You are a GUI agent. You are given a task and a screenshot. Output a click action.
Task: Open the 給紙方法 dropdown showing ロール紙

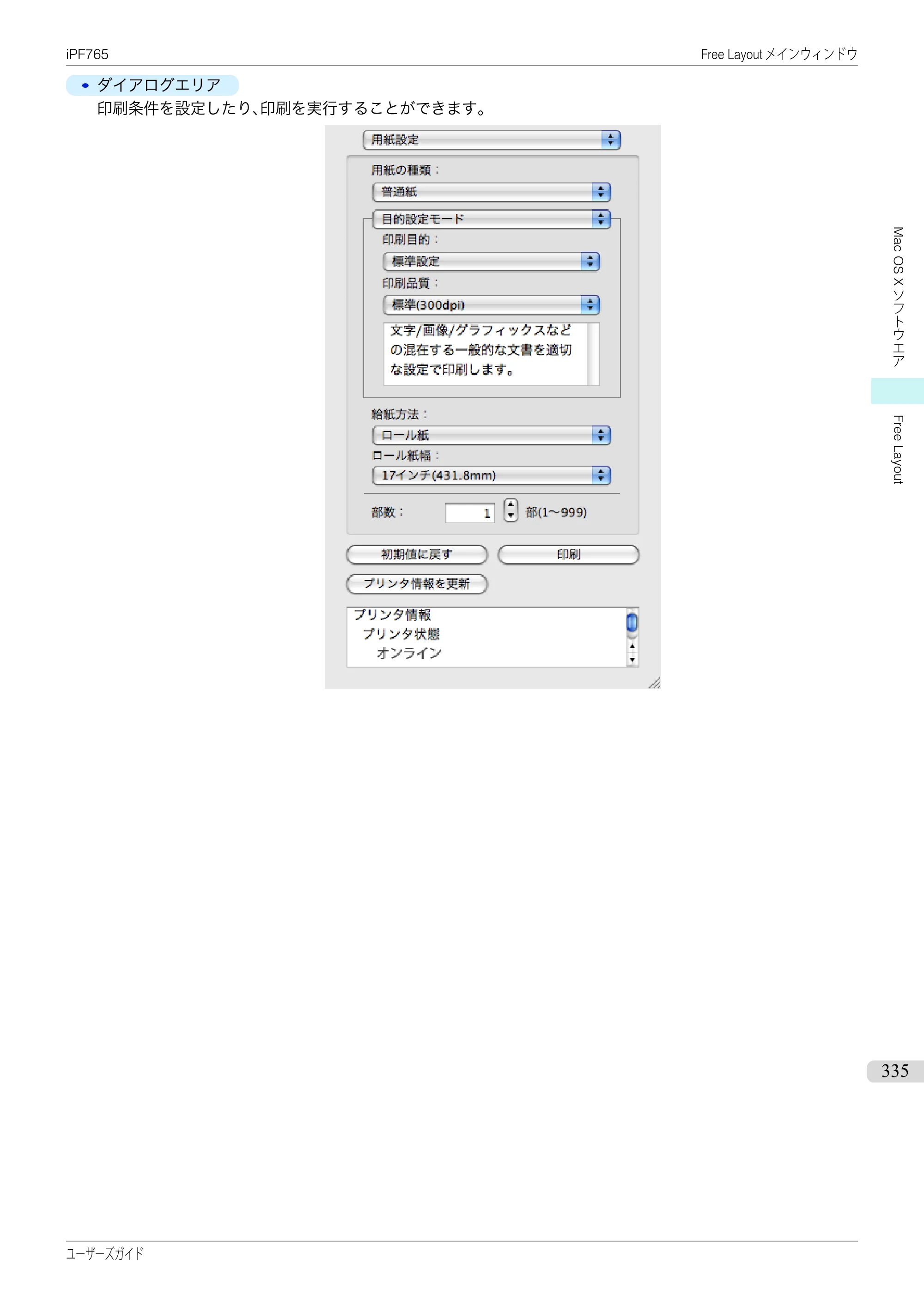point(491,436)
